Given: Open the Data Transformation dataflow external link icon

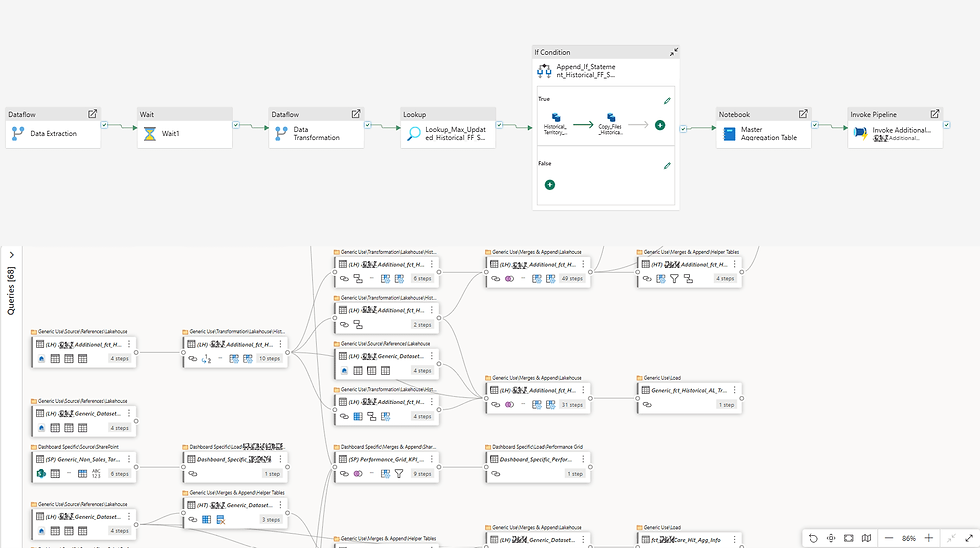Looking at the screenshot, I should click(x=356, y=114).
